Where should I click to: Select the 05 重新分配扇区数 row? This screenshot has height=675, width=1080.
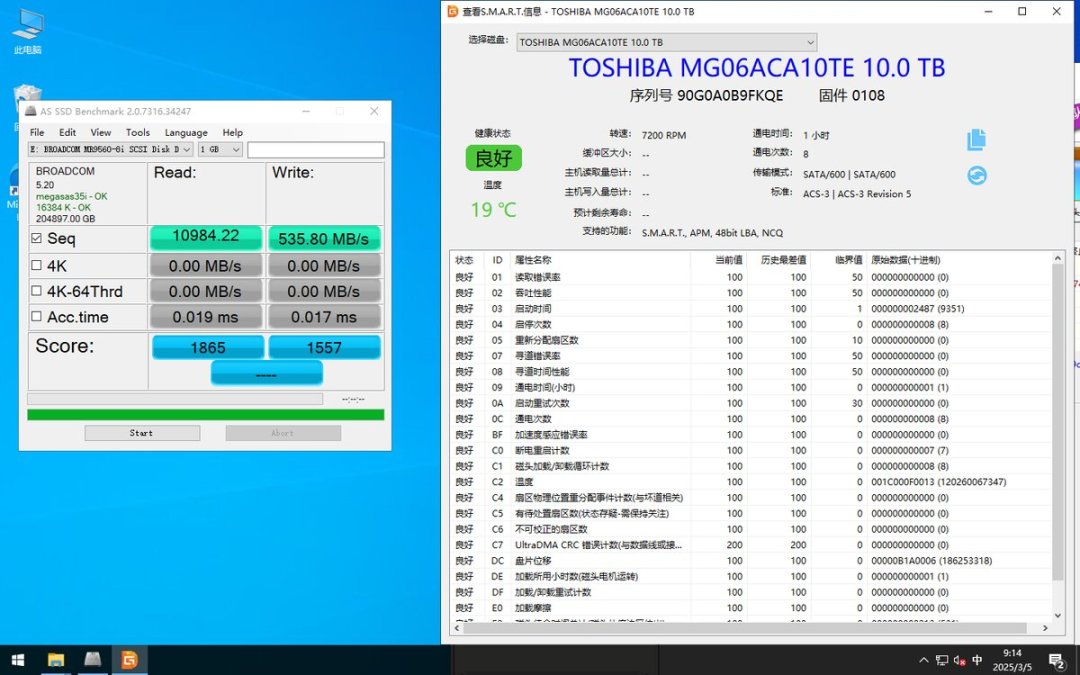(751, 340)
